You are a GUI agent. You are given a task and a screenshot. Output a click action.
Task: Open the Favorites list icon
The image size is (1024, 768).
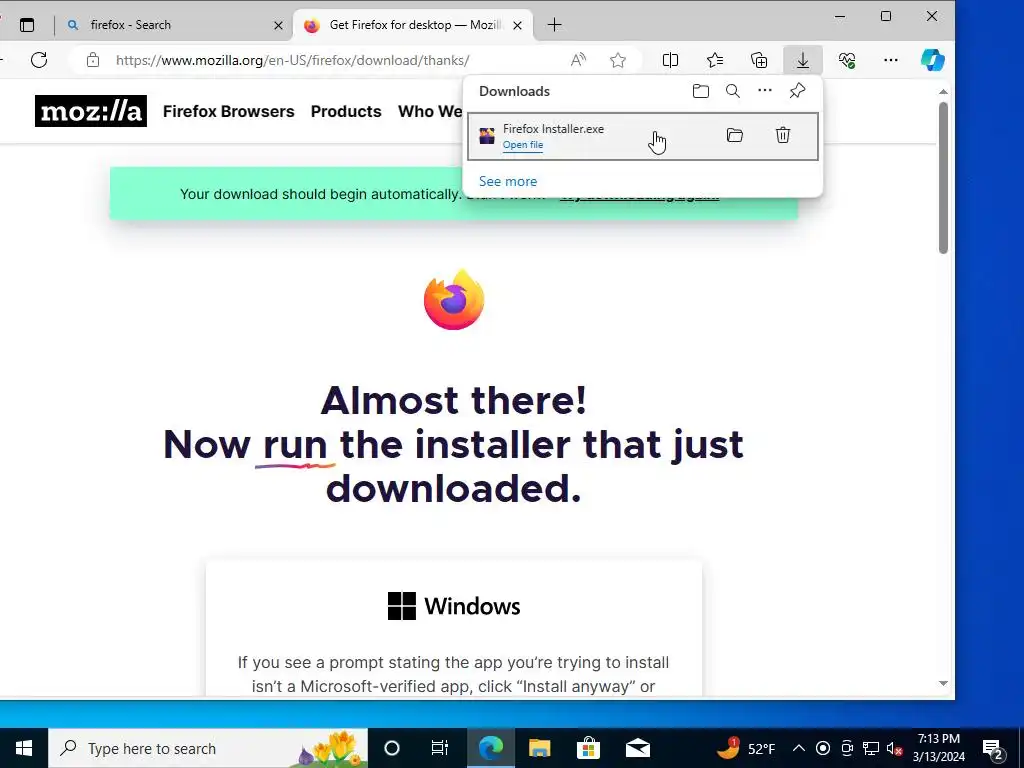714,60
